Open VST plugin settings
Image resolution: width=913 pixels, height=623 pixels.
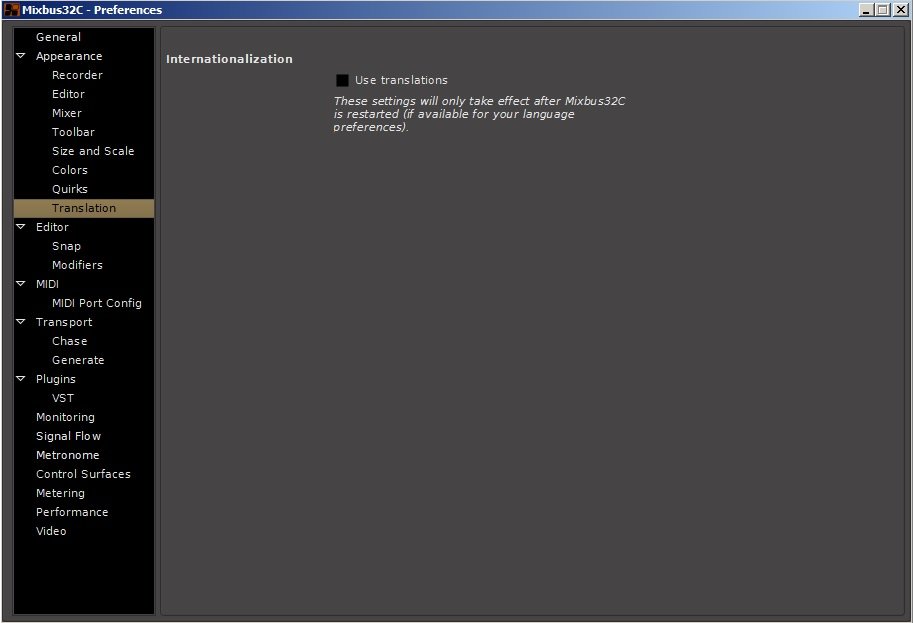62,398
